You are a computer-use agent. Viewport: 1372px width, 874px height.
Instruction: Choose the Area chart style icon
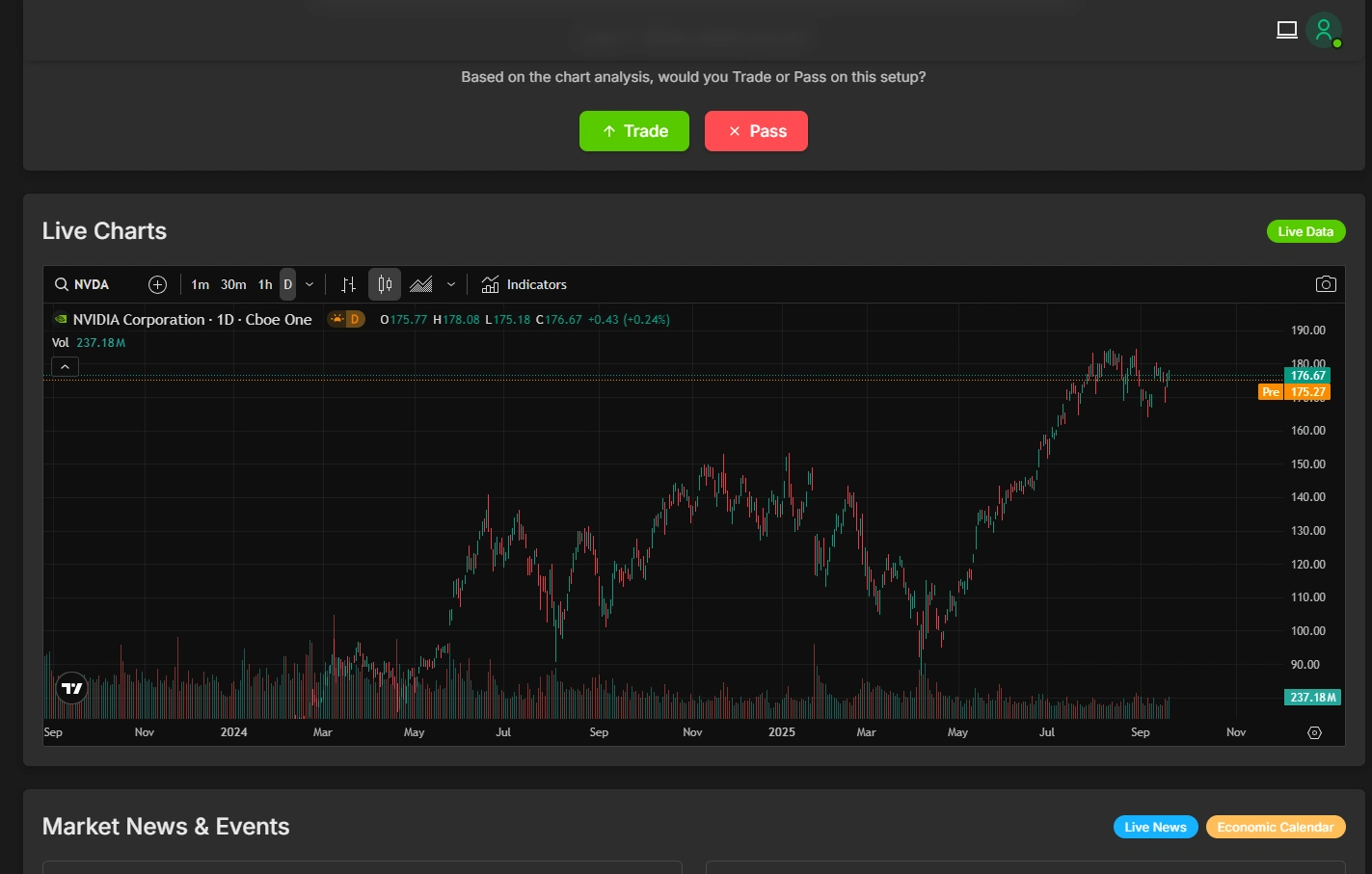421,284
